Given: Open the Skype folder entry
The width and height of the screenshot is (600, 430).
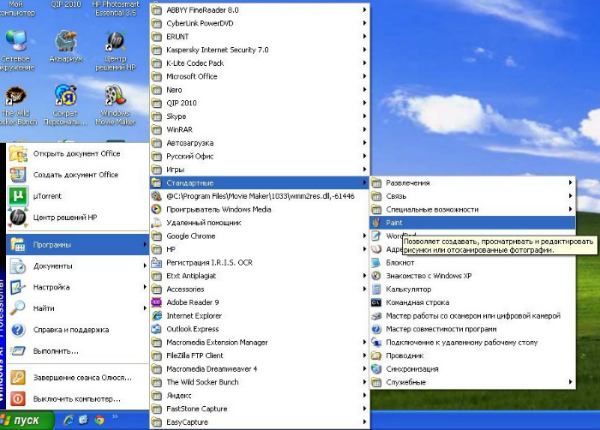Looking at the screenshot, I should pyautogui.click(x=259, y=116).
